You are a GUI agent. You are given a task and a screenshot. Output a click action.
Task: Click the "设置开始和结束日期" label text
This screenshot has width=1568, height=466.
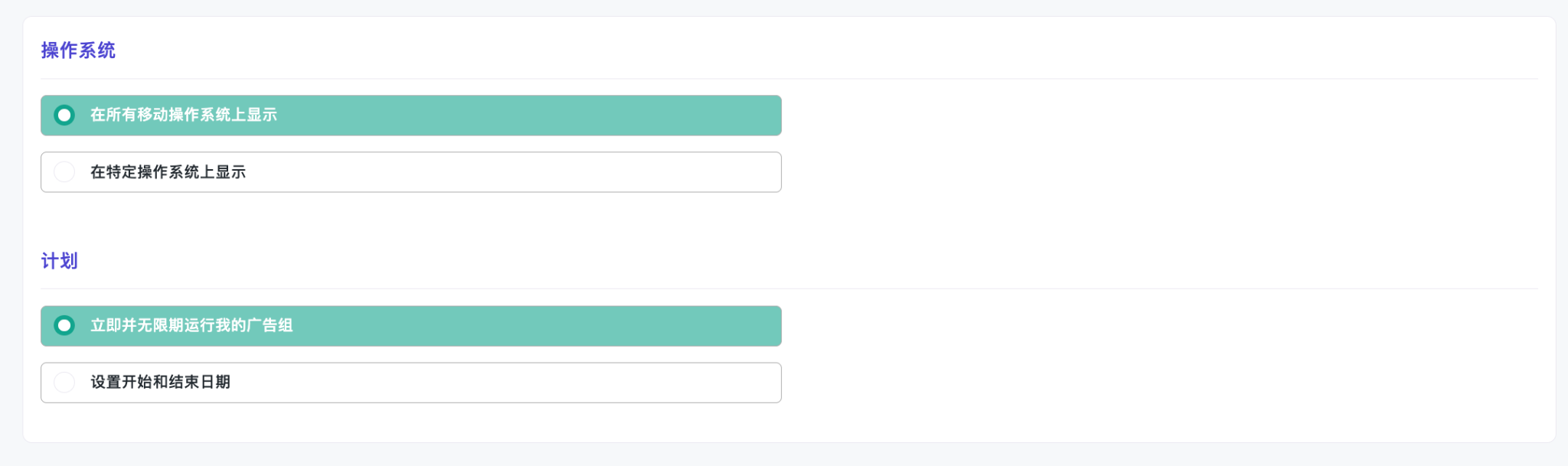tap(161, 383)
